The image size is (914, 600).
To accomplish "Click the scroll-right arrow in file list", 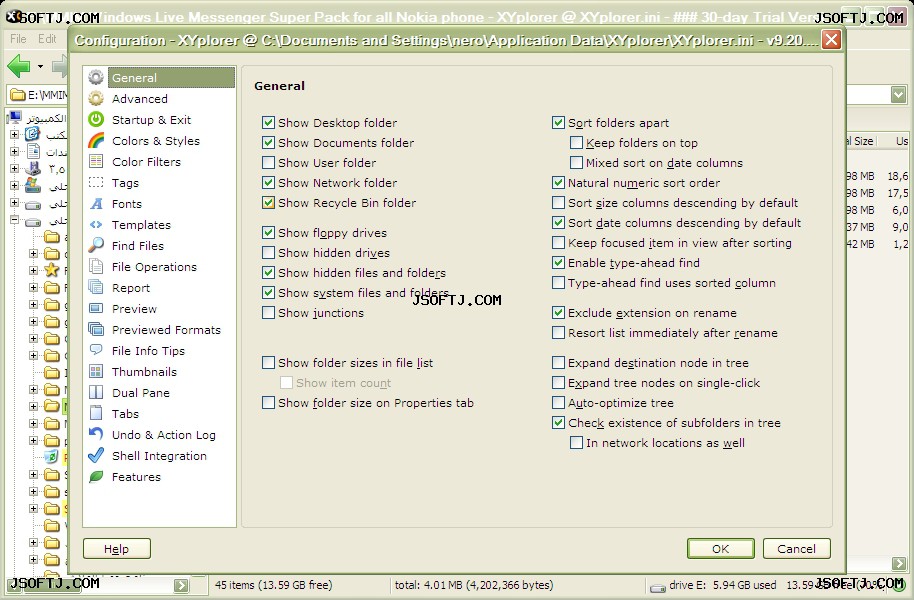I will (x=899, y=563).
